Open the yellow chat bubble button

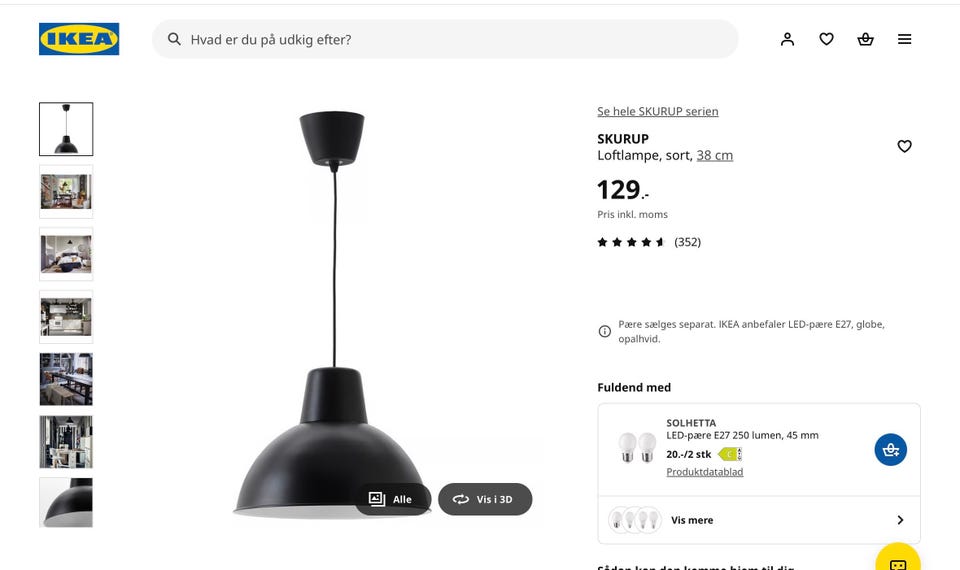[x=898, y=560]
